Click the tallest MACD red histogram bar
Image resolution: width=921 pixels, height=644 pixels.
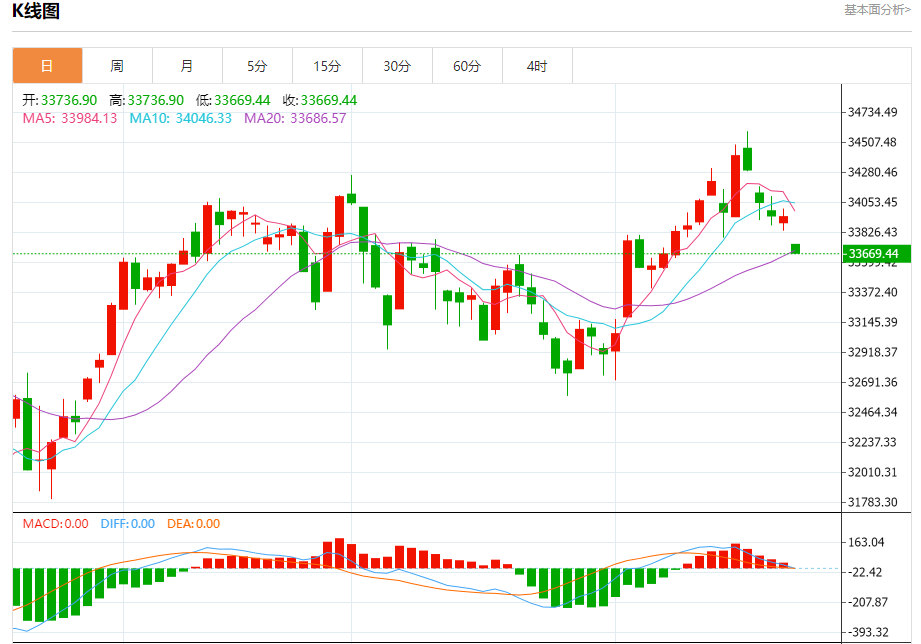[339, 553]
